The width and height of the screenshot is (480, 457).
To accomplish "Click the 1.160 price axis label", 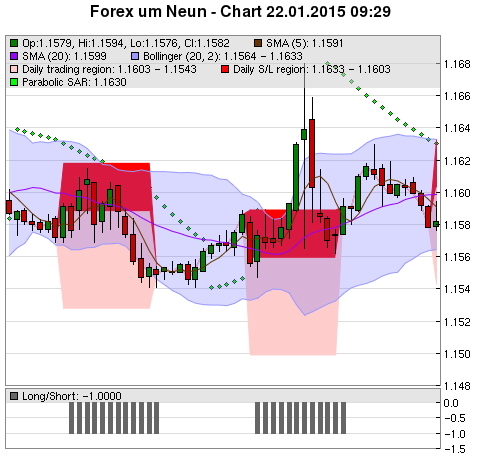I will coord(457,193).
